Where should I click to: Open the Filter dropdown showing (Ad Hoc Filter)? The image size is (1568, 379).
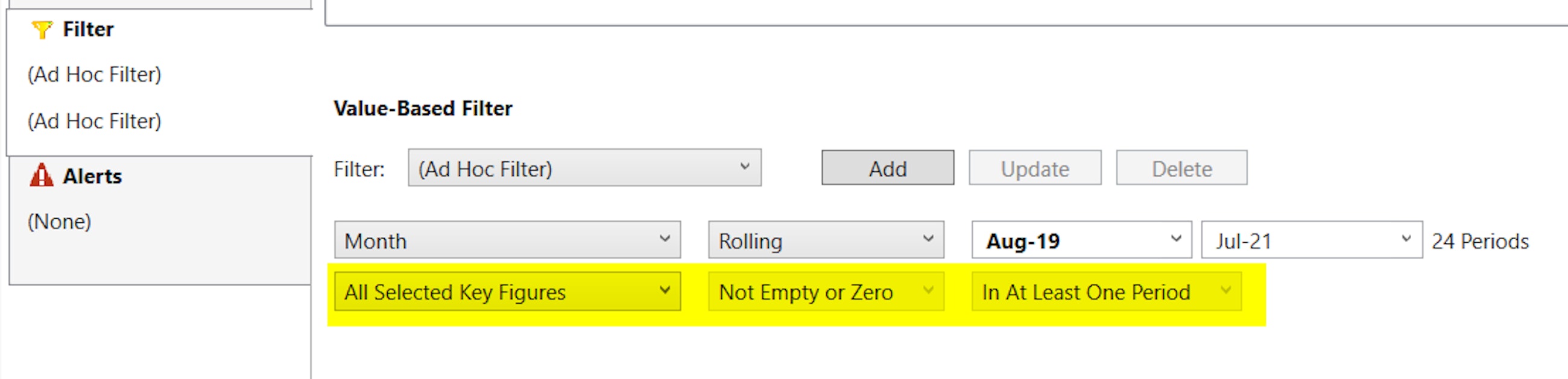coord(584,169)
